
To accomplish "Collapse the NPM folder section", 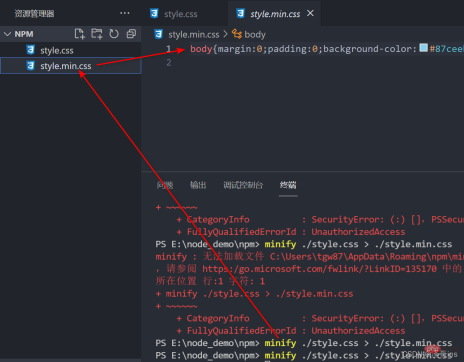I will 7,34.
